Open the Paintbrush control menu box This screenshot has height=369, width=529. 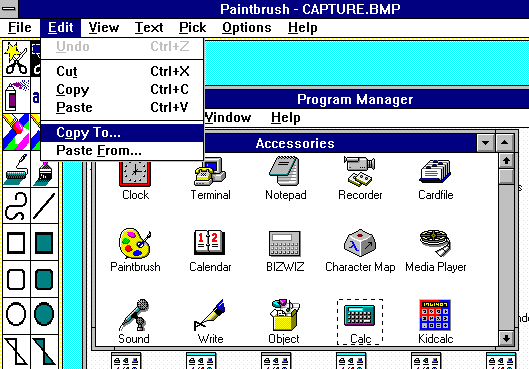point(9,9)
